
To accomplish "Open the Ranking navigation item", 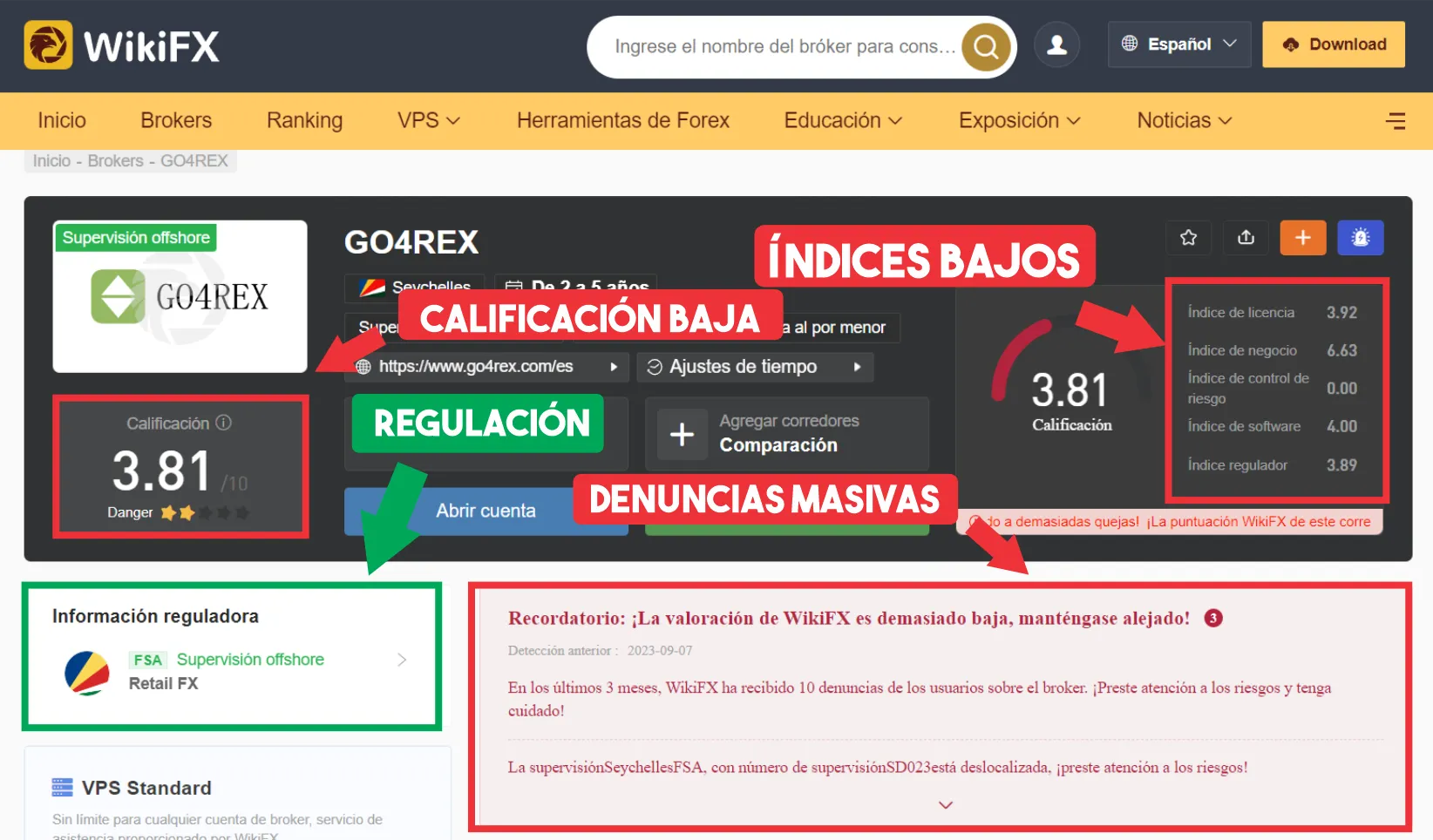I will (304, 120).
